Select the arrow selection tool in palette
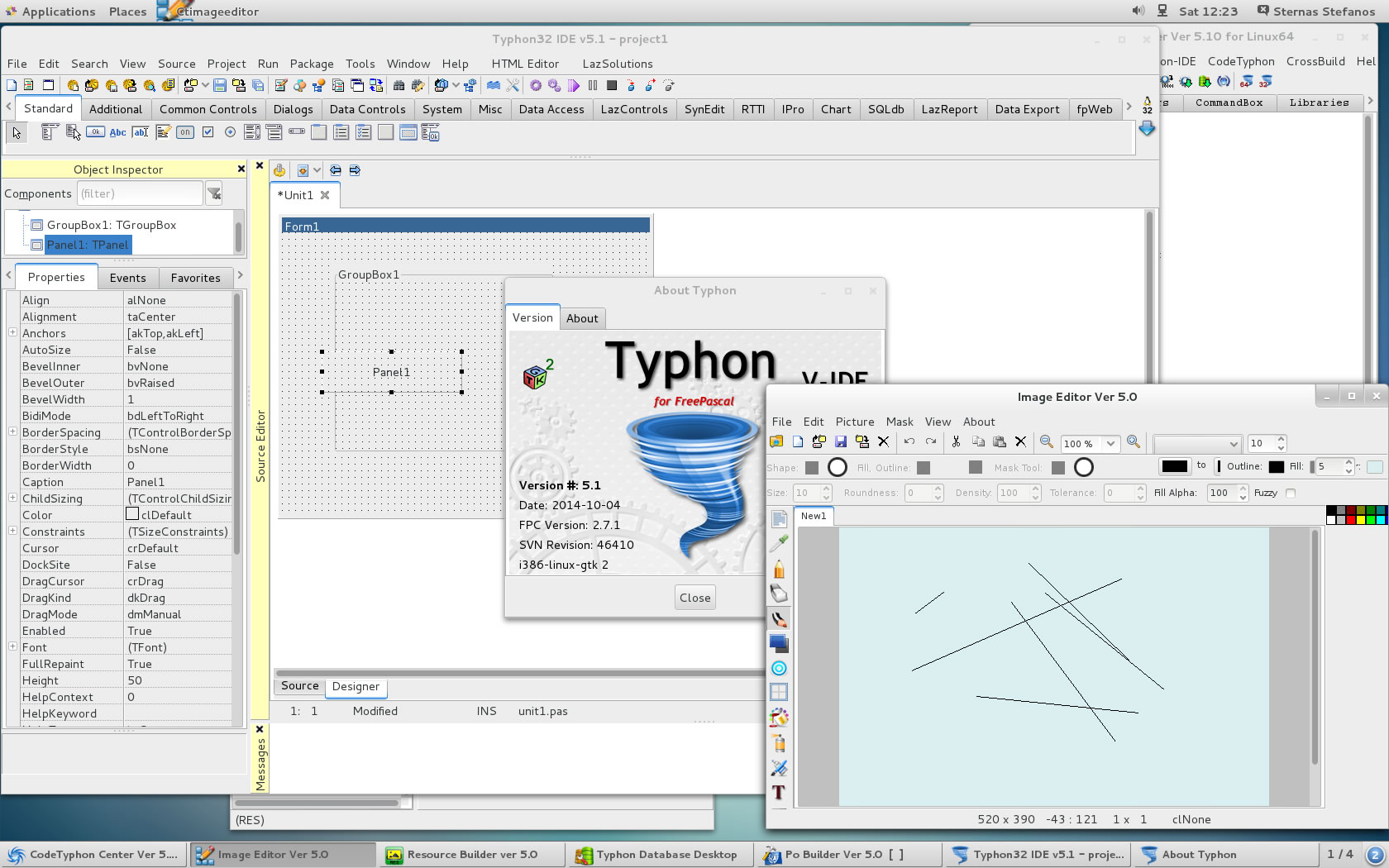This screenshot has height=868, width=1389. click(17, 132)
